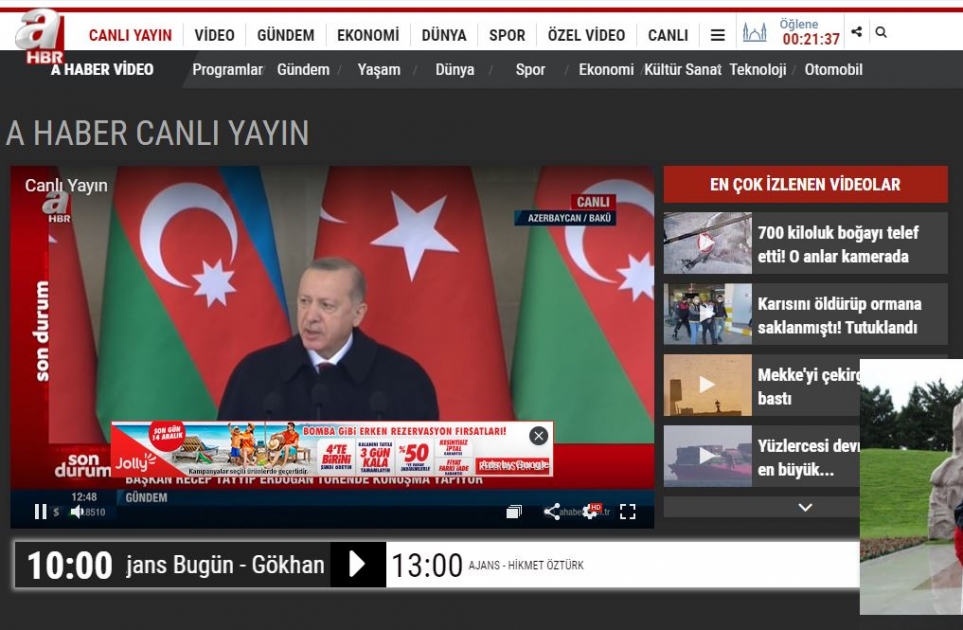
Task: Go to Programlar video section
Action: 227,69
